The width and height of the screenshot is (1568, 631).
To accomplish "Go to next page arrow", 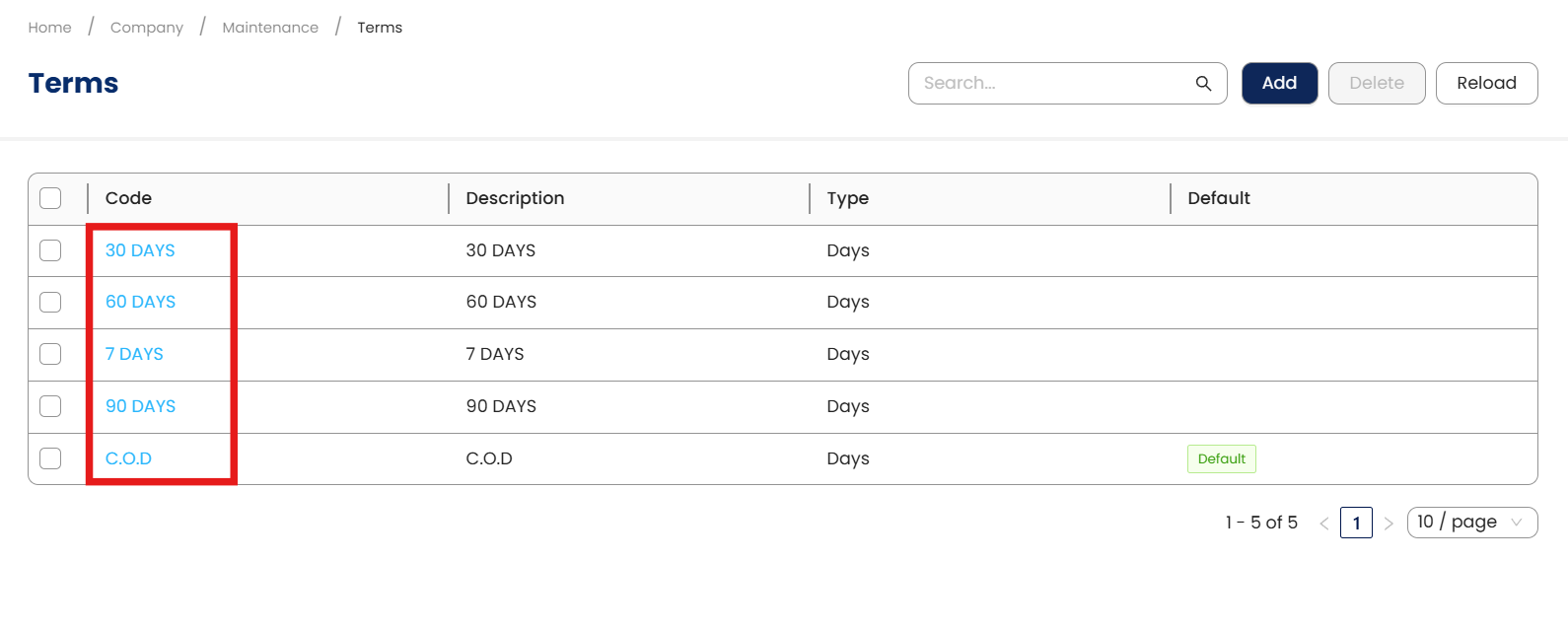I will (1389, 524).
